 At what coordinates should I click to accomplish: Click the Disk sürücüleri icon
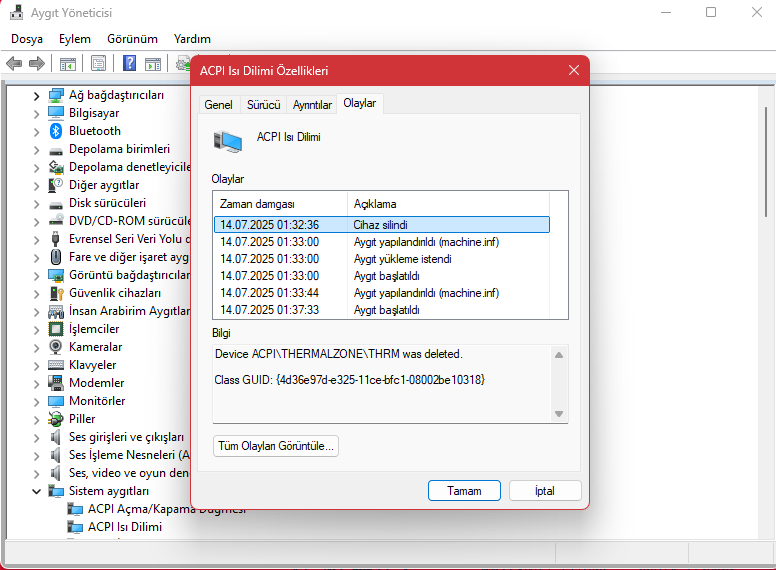click(x=56, y=204)
